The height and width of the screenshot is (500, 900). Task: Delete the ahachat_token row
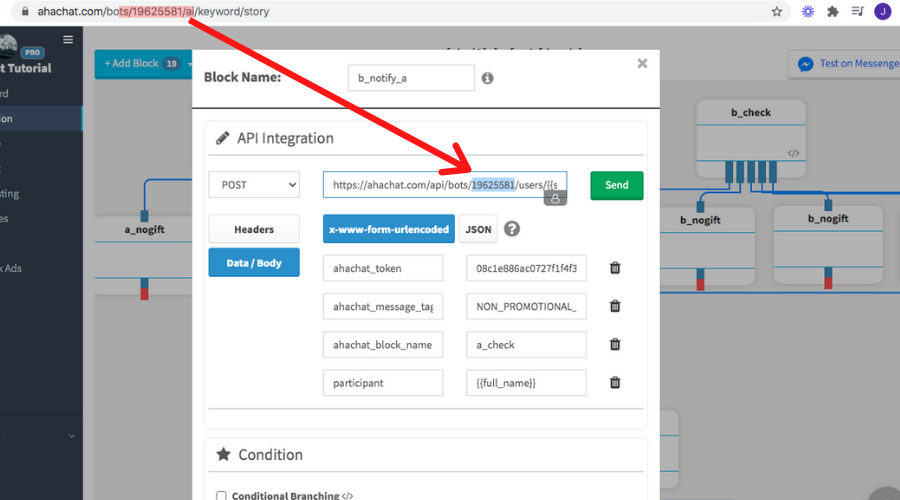click(615, 268)
